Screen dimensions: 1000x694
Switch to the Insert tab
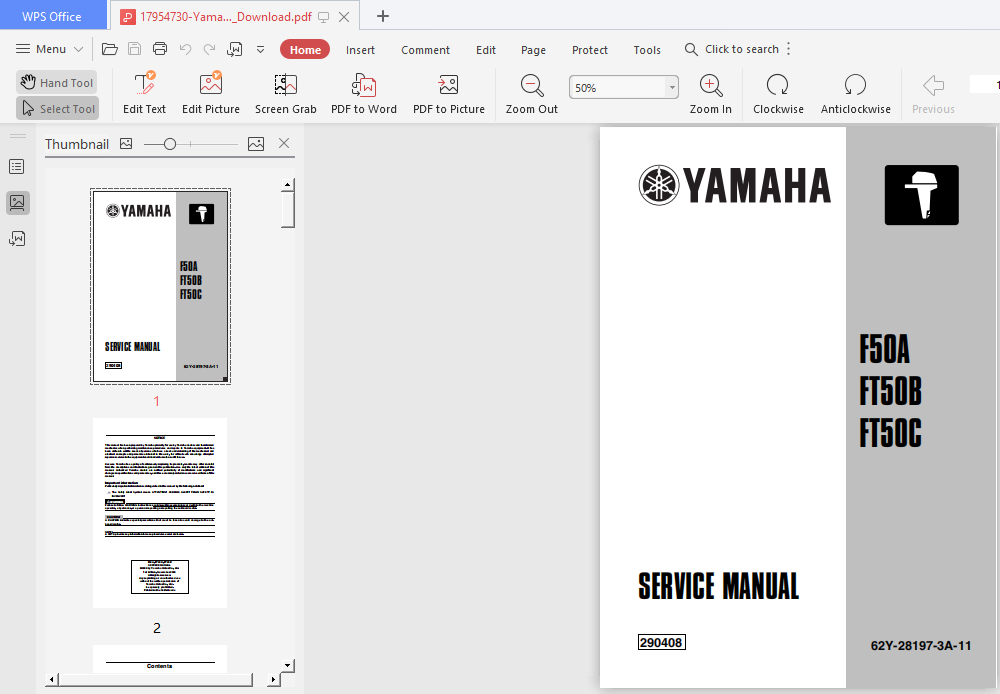[360, 50]
